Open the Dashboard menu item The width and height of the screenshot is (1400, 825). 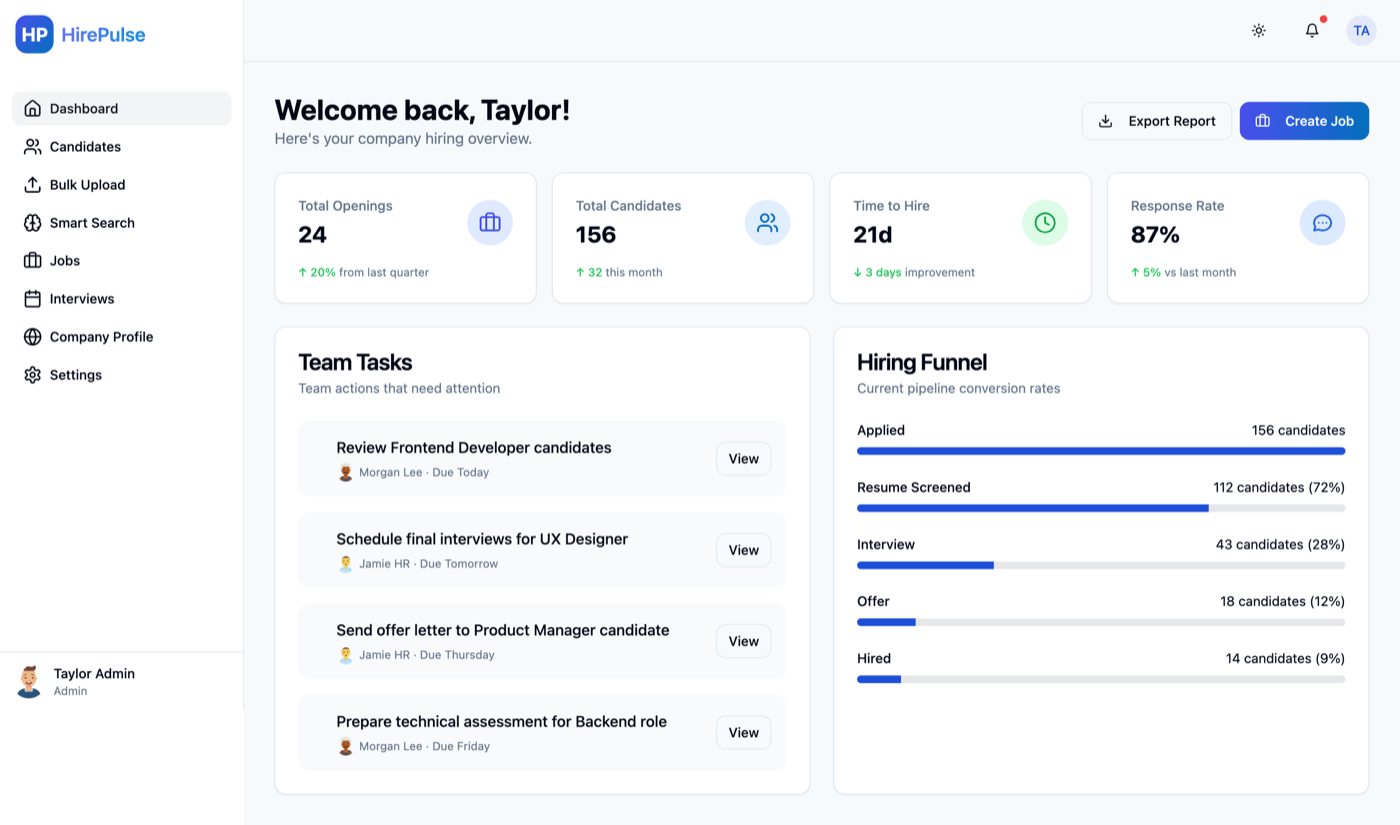click(x=121, y=108)
